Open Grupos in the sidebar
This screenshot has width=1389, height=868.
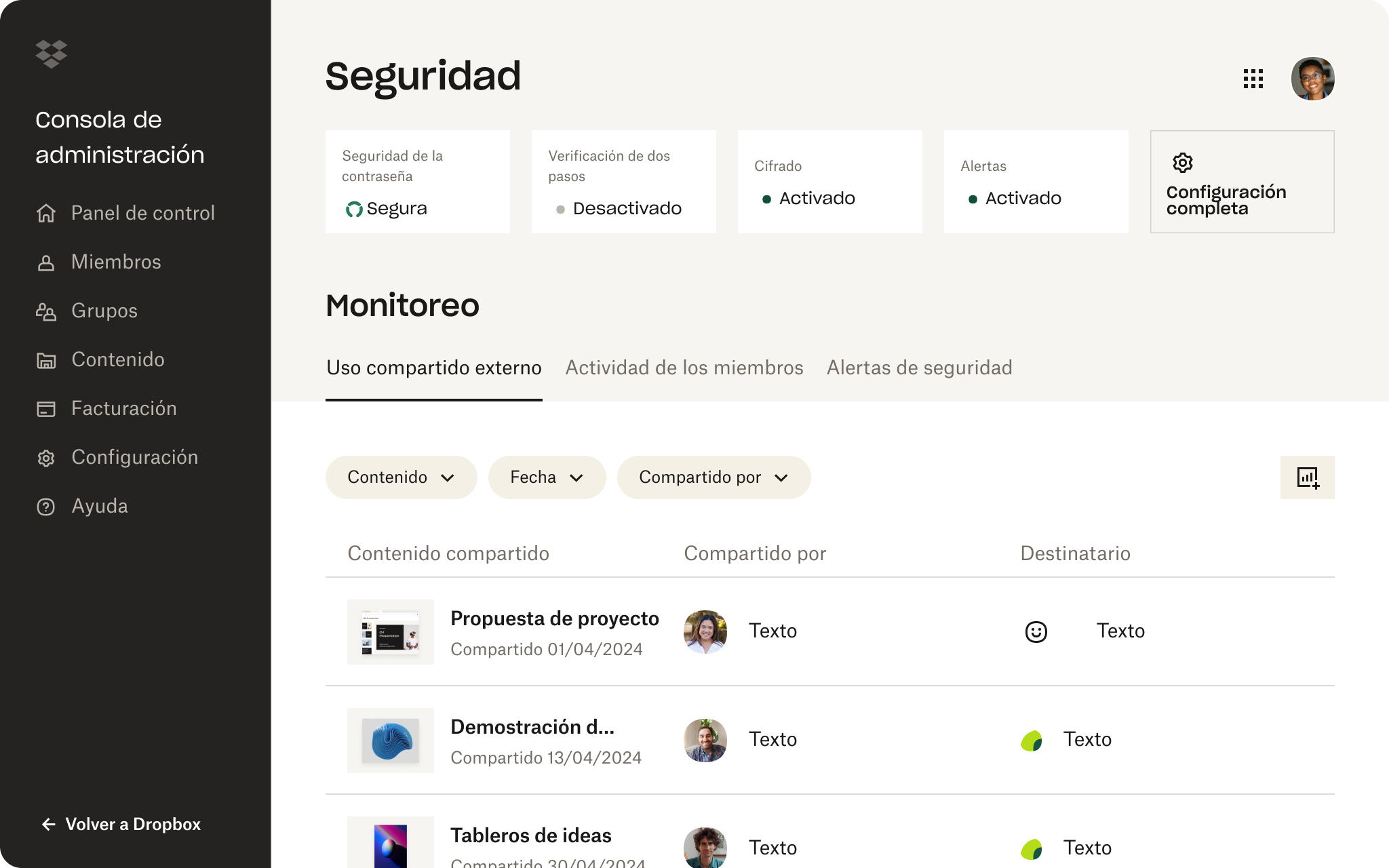pos(87,311)
